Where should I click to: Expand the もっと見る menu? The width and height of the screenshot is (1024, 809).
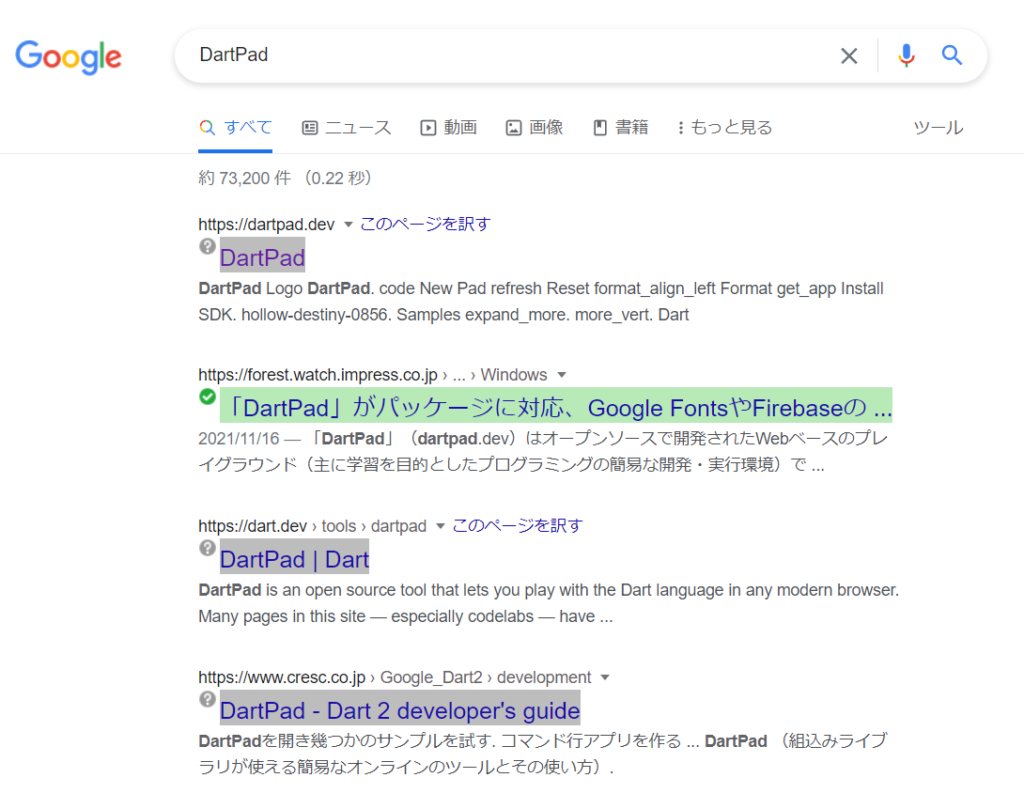725,127
